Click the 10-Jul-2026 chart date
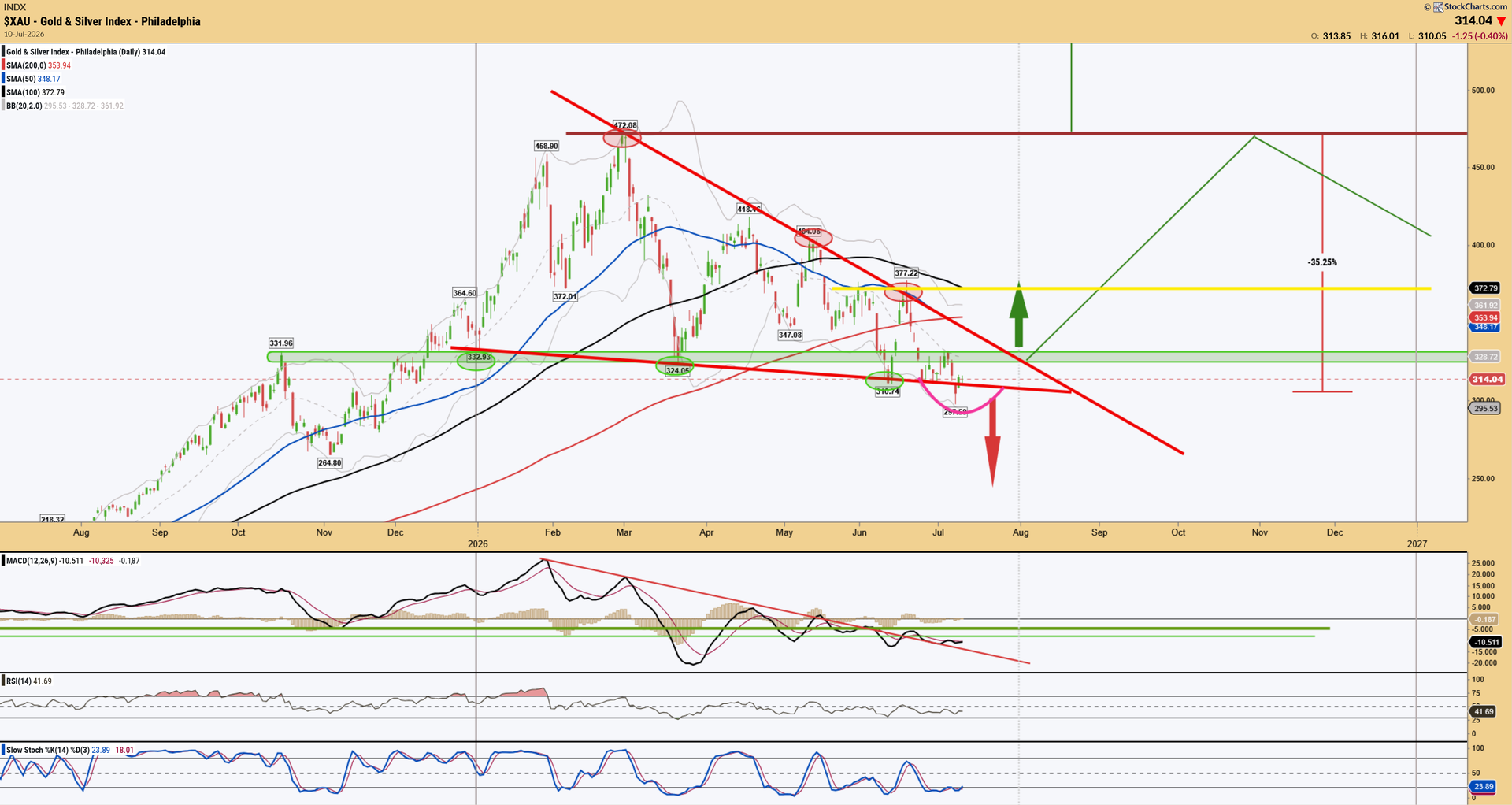 [24, 34]
